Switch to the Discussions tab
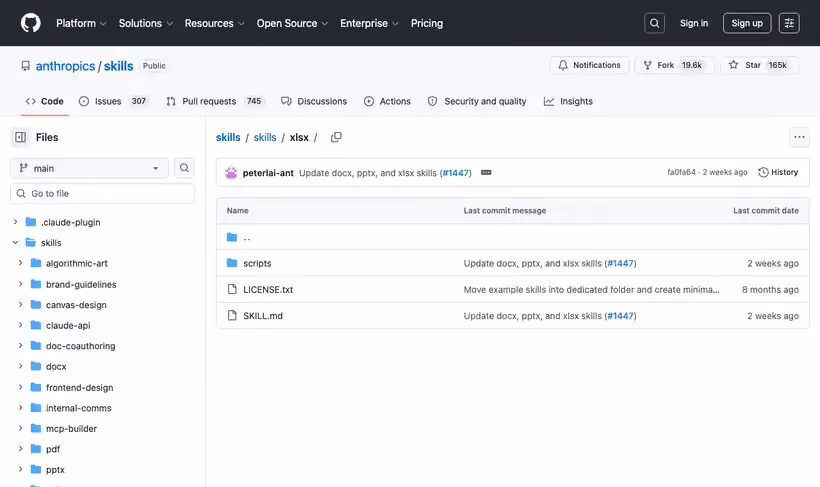The height and width of the screenshot is (487, 820). pyautogui.click(x=314, y=101)
